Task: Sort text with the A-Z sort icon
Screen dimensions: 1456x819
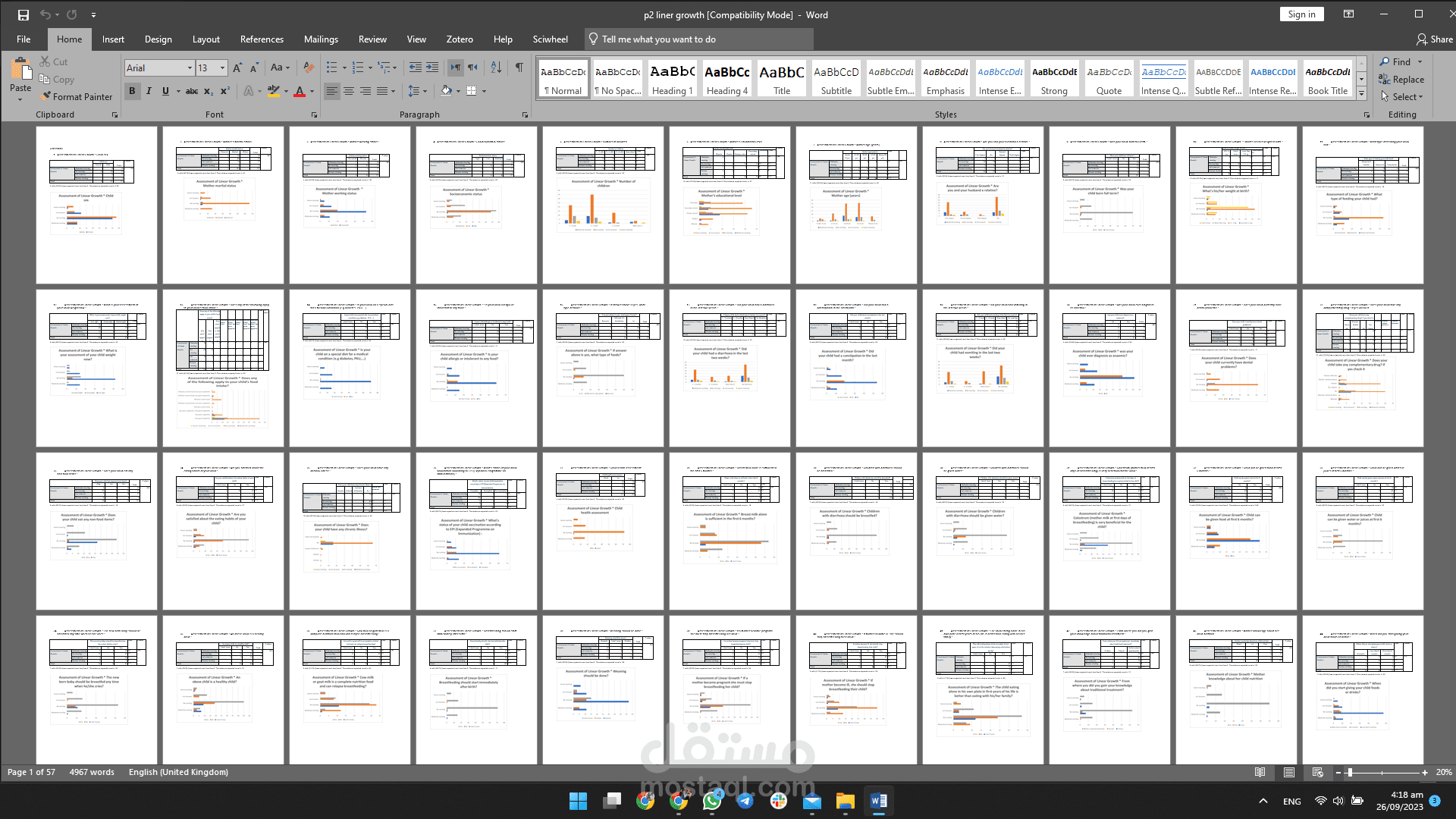Action: tap(496, 67)
